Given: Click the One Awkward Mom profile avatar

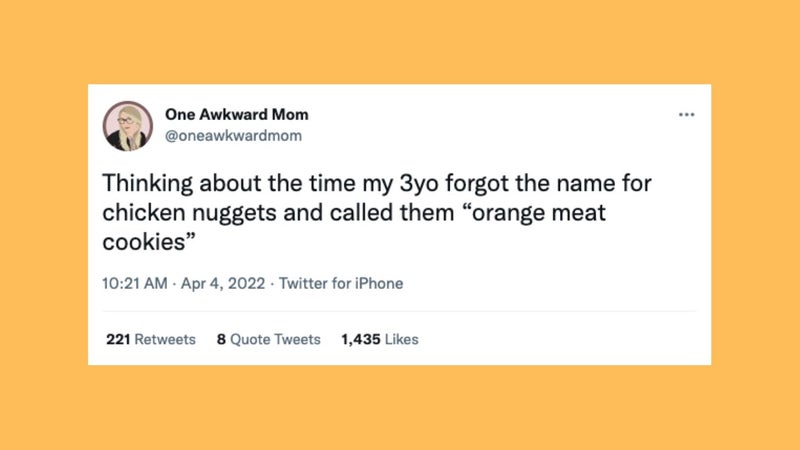Looking at the screenshot, I should point(127,126).
